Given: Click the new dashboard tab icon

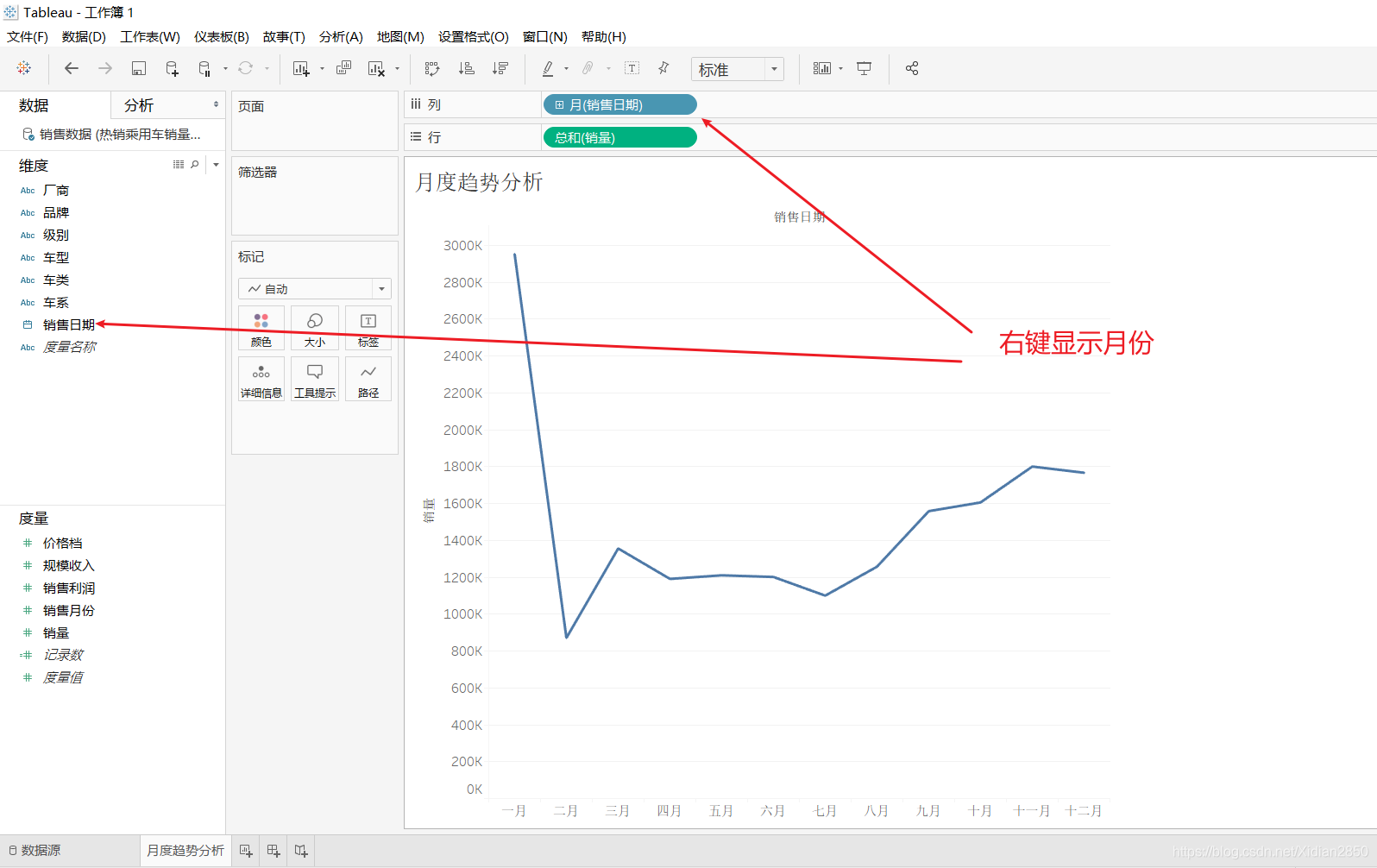Looking at the screenshot, I should [274, 851].
